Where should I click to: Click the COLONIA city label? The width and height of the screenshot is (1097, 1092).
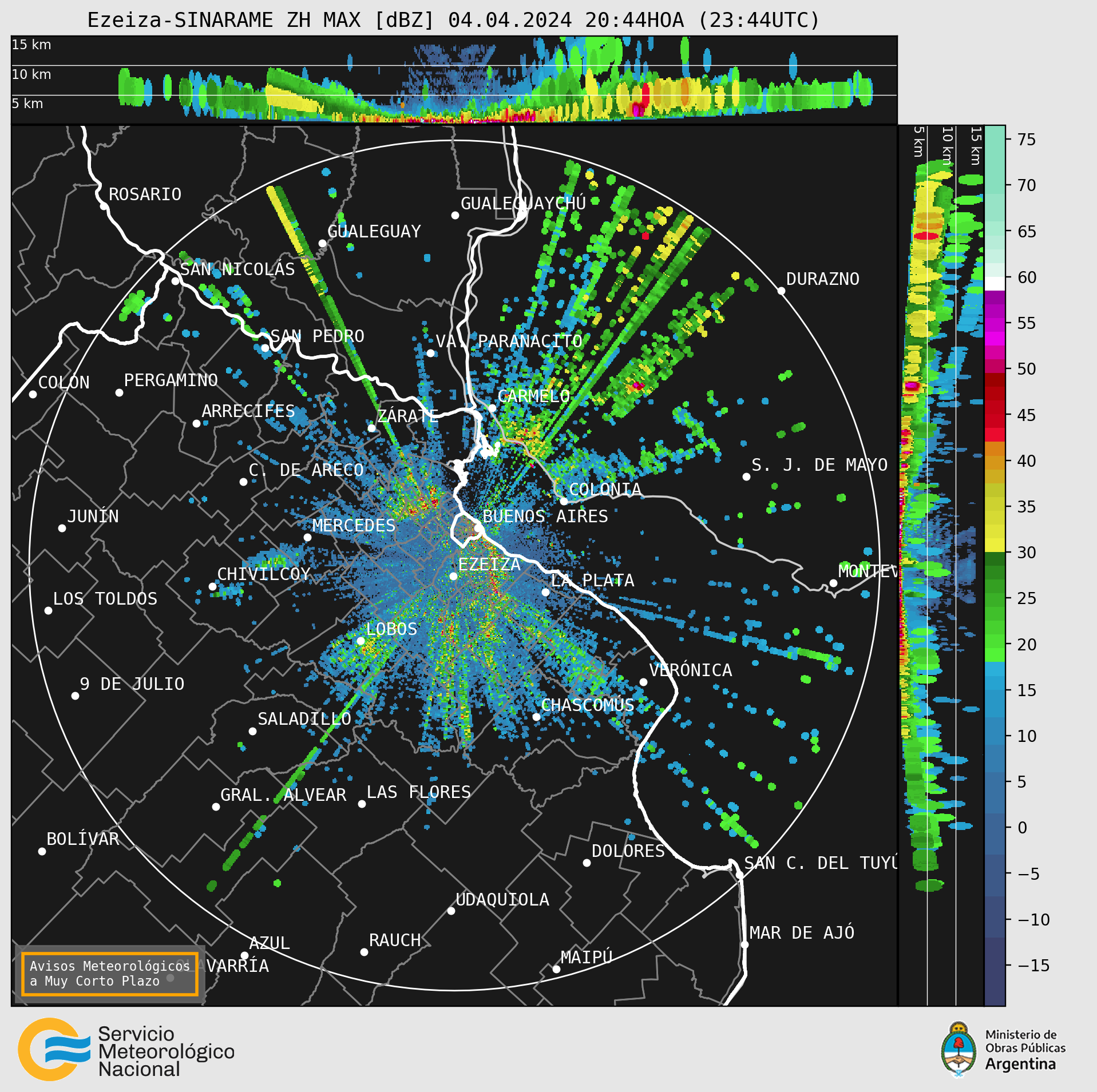605,490
